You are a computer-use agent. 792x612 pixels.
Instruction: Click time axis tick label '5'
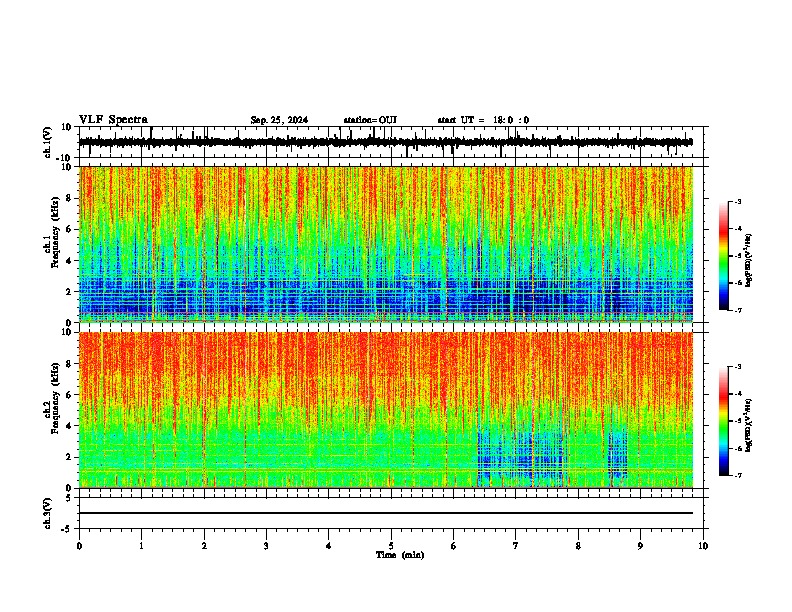391,546
